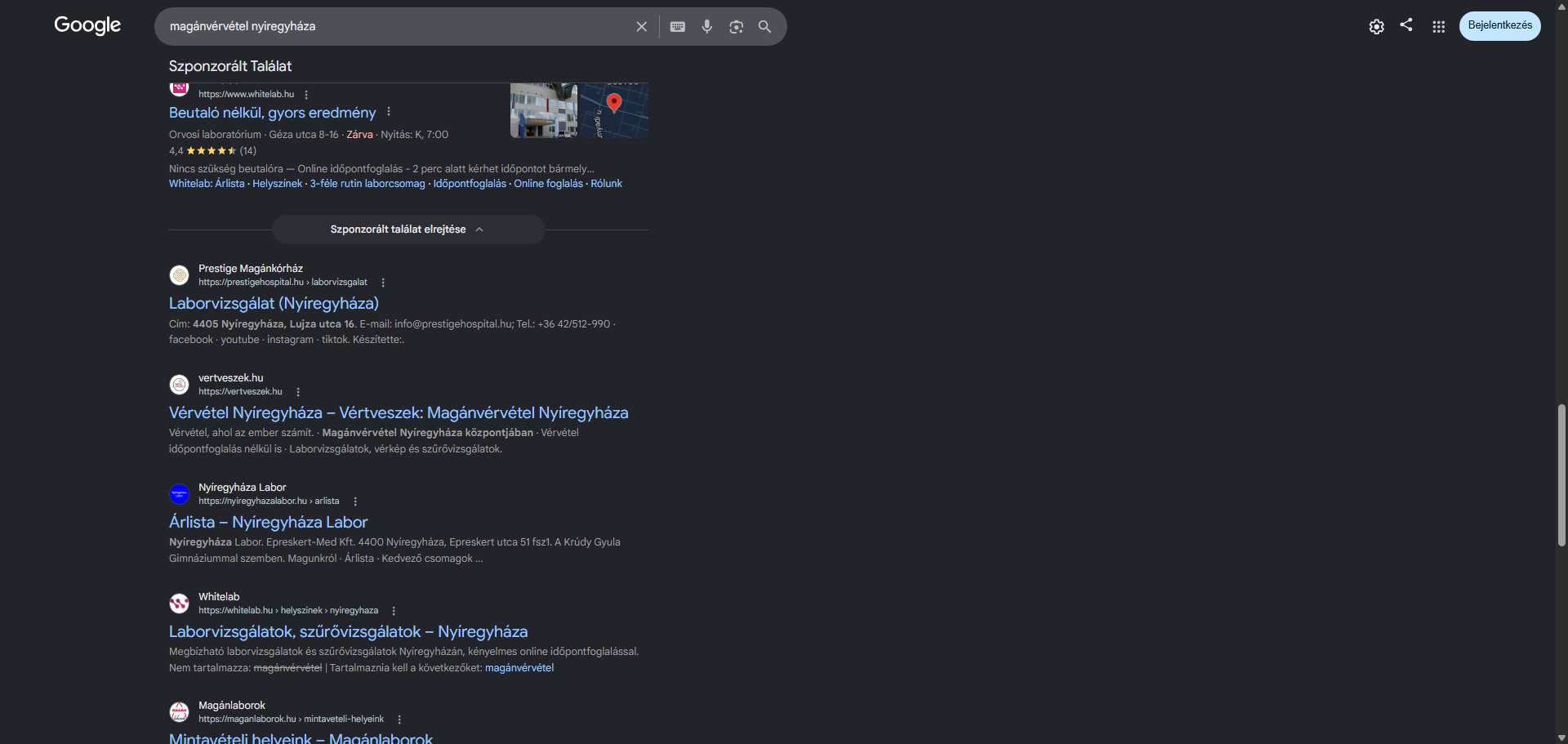
Task: Click the vertveszek.hu favicon
Action: pos(179,385)
